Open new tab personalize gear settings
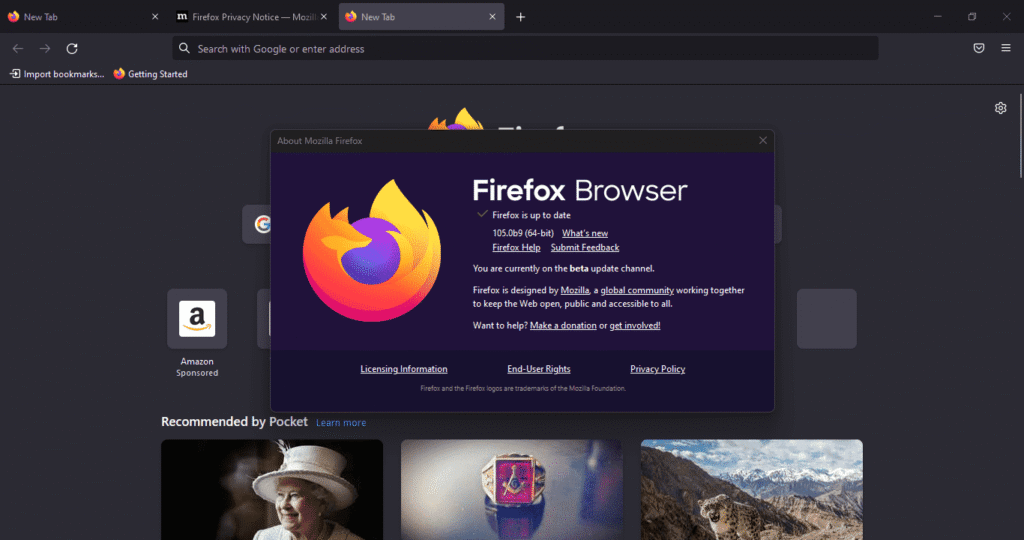This screenshot has width=1024, height=540. [1000, 108]
